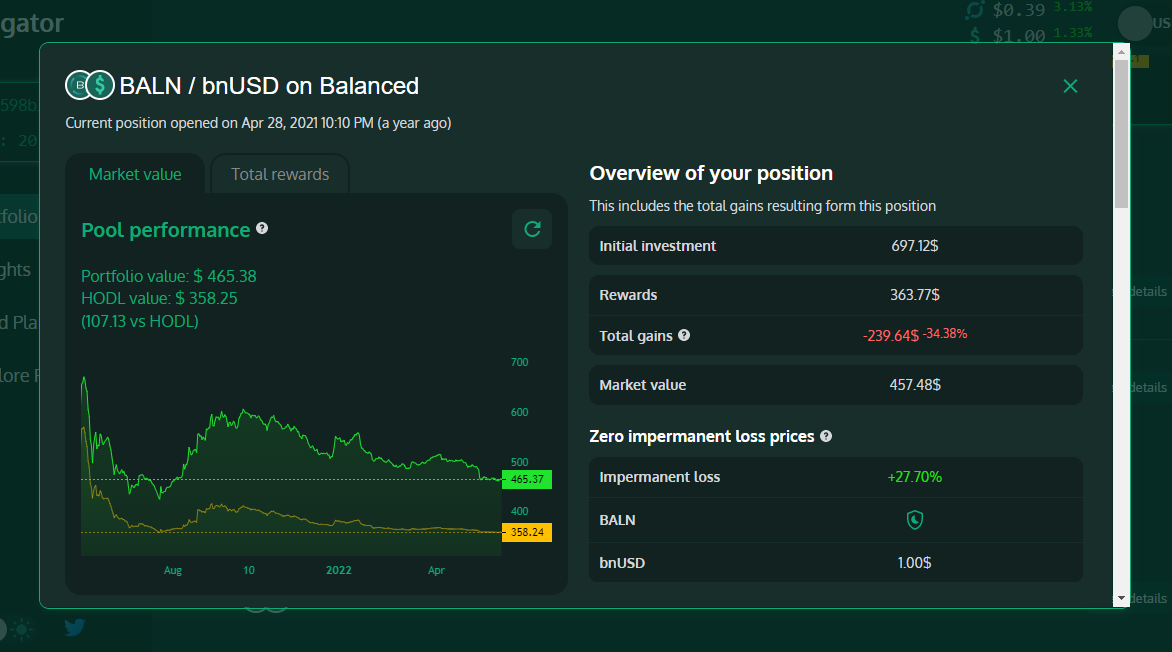1172x652 pixels.
Task: Toggle light theme with the sun icon
Action: pyautogui.click(x=22, y=629)
